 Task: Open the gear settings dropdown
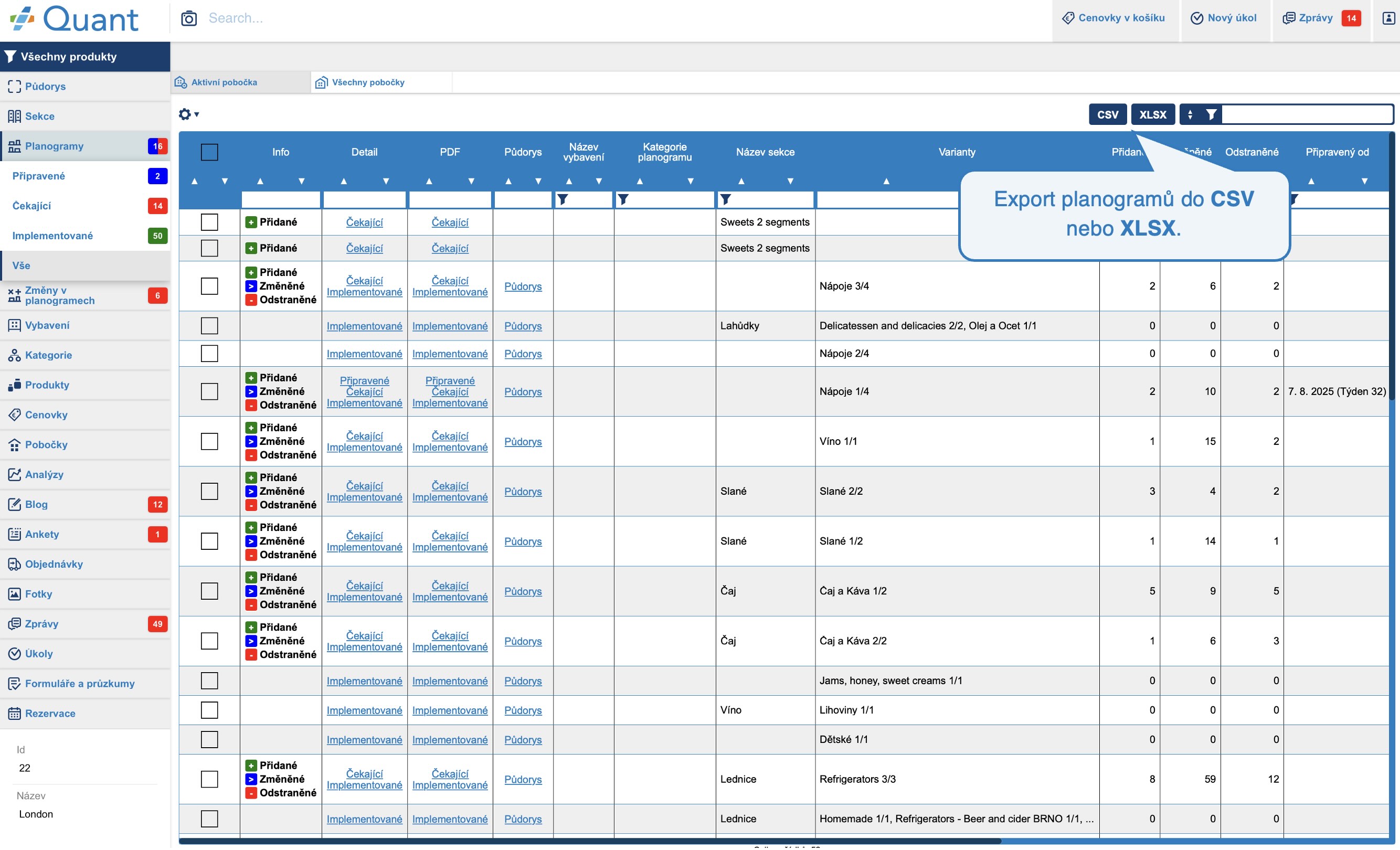coord(188,114)
